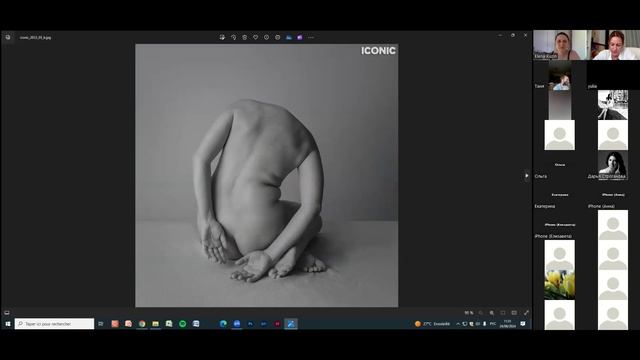Open the three-dot See more menu in Photos
Viewport: 640px width, 360px height.
coord(311,37)
